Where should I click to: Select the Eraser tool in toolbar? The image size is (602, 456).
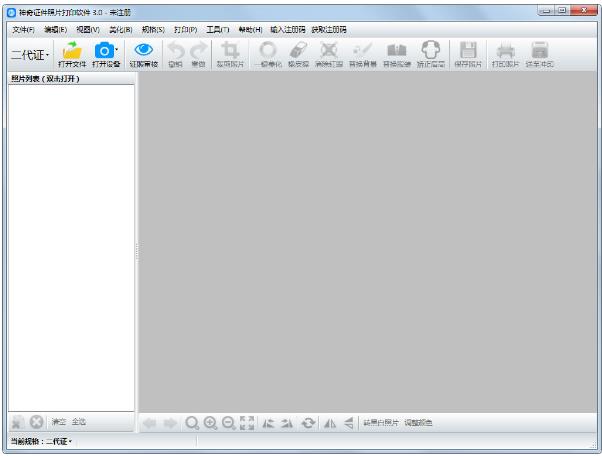tap(298, 51)
